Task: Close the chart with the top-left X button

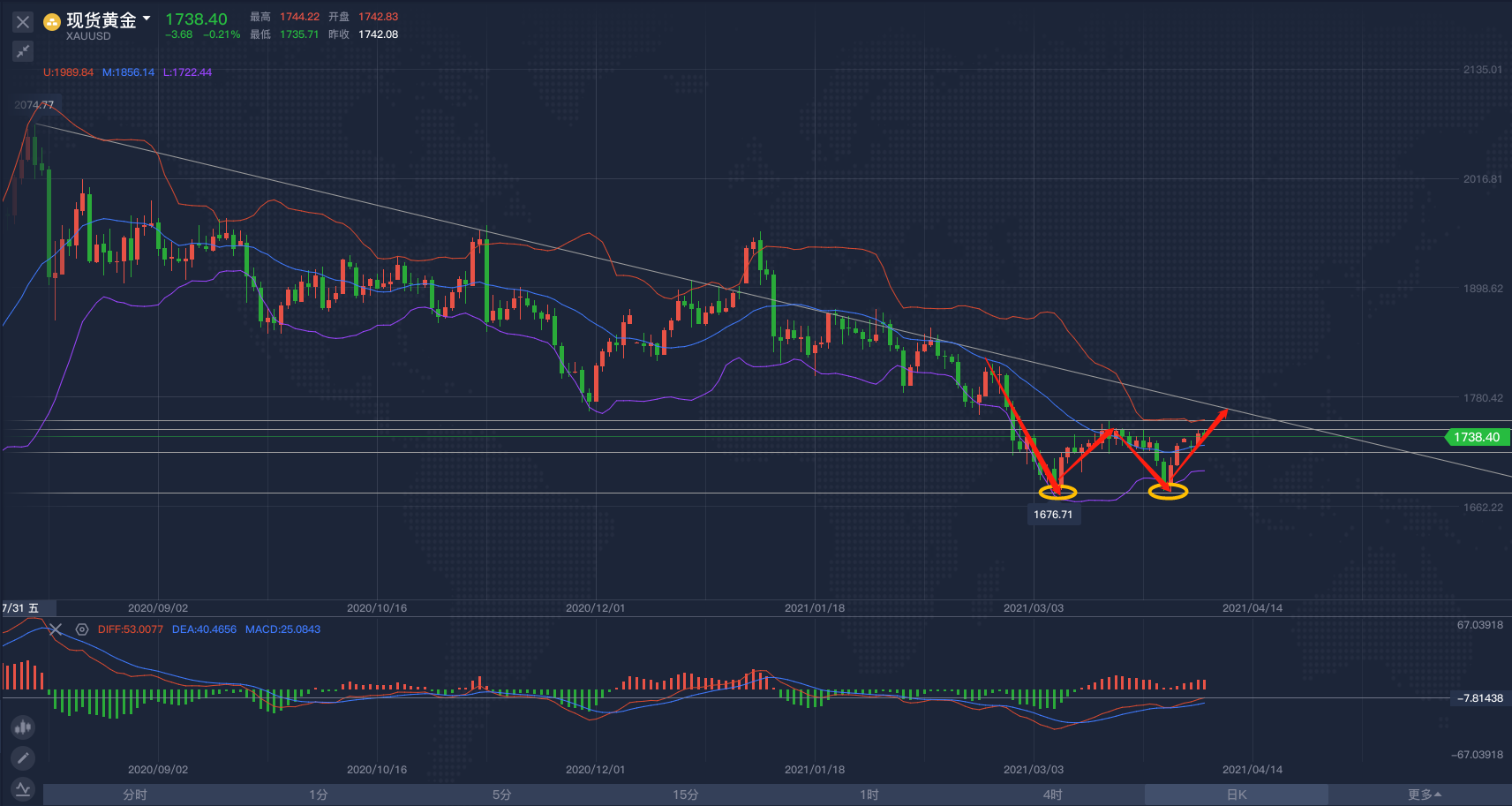Action: [x=23, y=22]
